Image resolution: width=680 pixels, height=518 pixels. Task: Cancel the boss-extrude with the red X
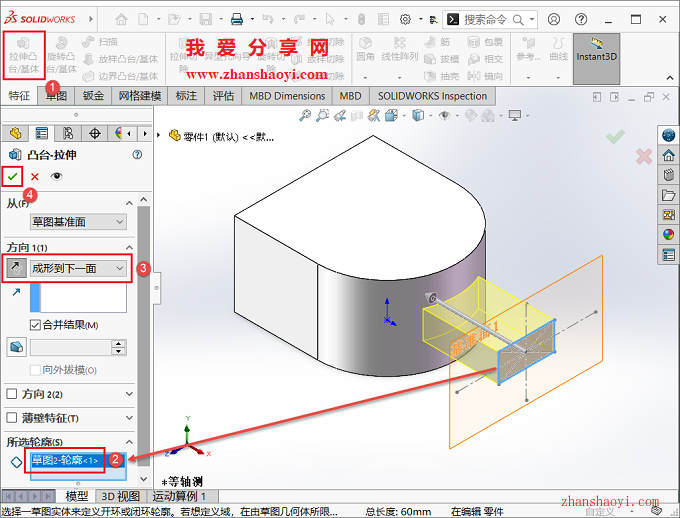35,176
